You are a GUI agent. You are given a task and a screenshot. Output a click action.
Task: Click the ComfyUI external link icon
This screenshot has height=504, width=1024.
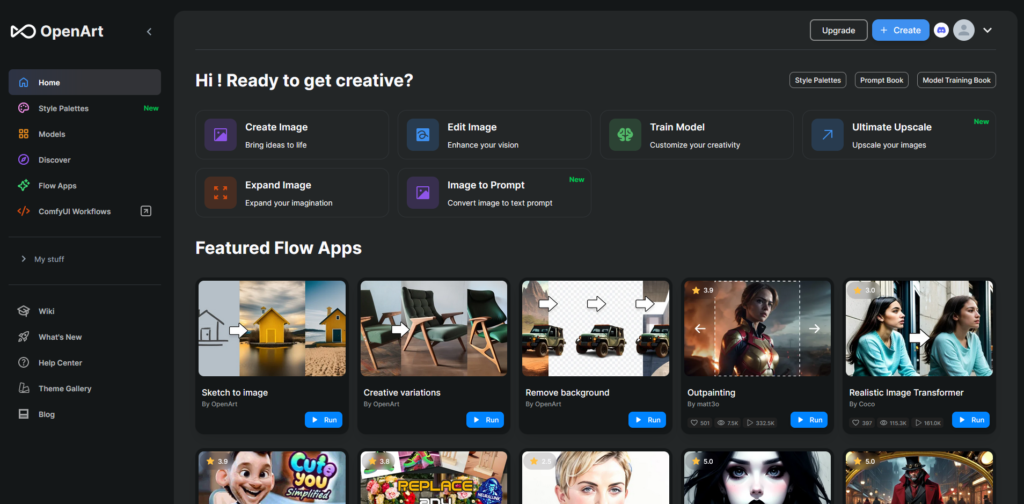pos(146,211)
